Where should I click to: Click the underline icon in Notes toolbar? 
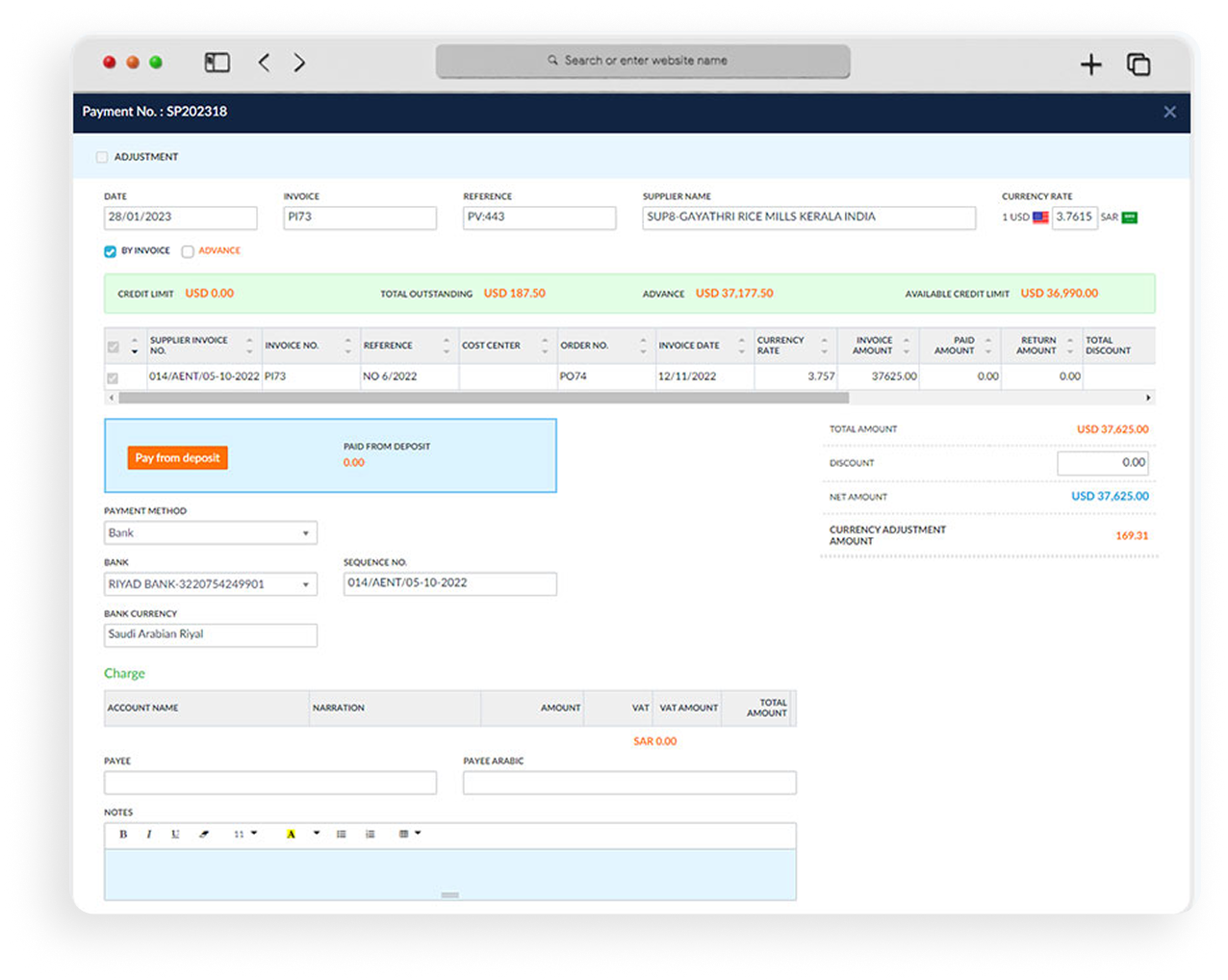175,835
